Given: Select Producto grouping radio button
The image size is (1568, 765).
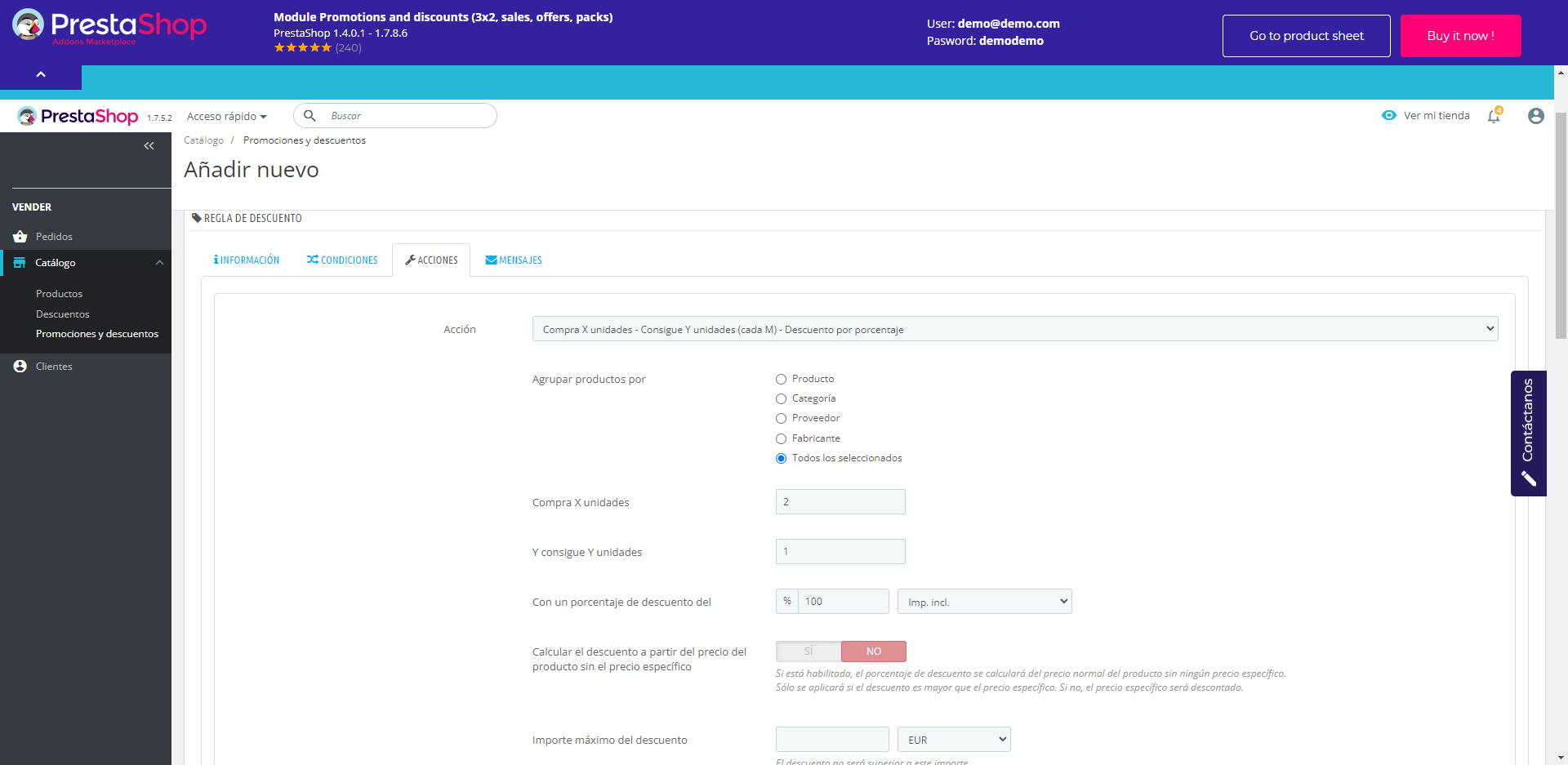Looking at the screenshot, I should pyautogui.click(x=781, y=380).
